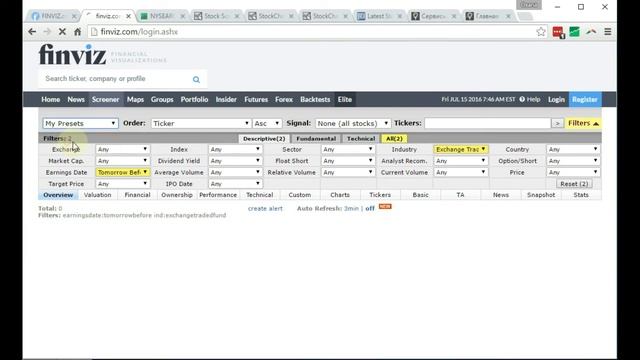Click the browser home icon

(77, 31)
